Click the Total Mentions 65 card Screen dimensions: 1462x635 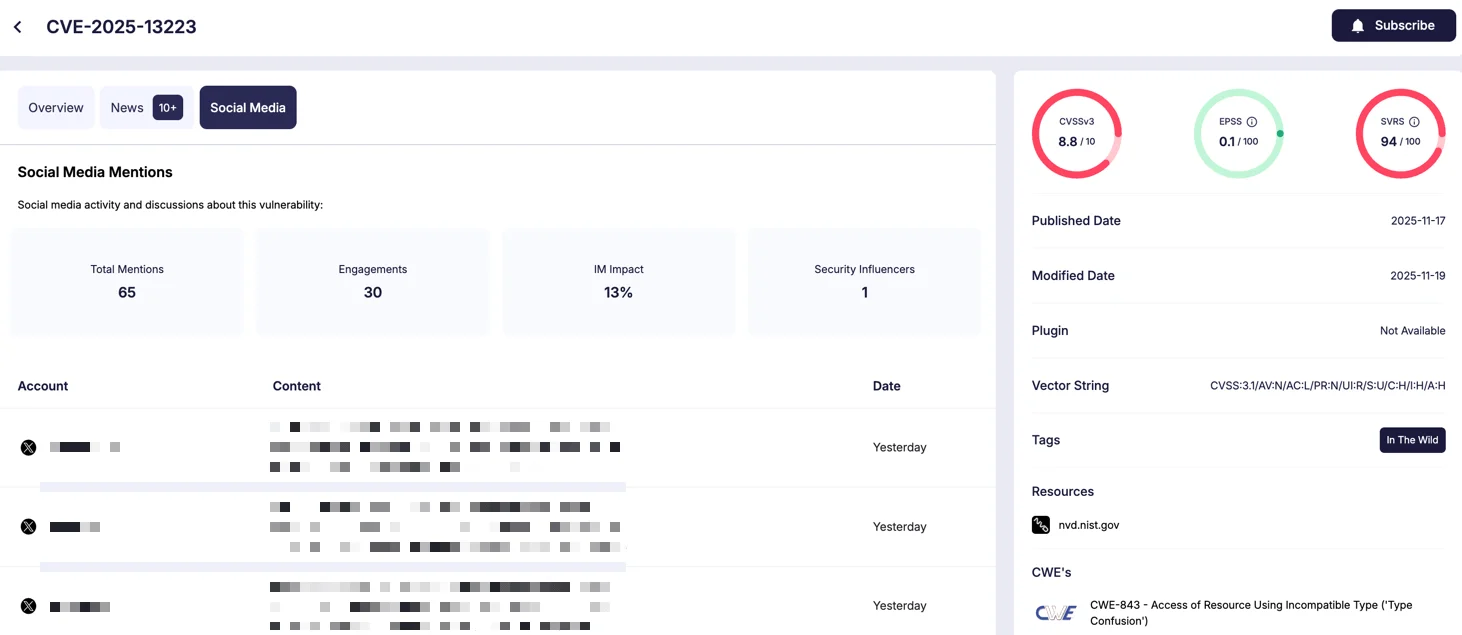click(127, 281)
